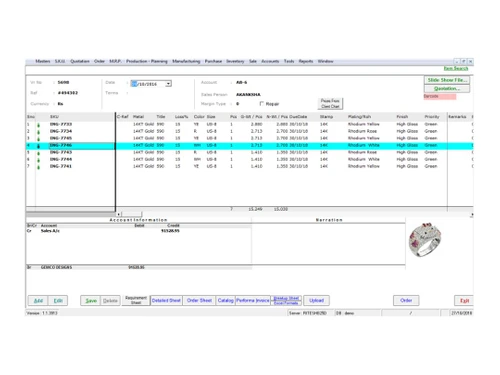Click the Quotation button on the right

point(447,88)
